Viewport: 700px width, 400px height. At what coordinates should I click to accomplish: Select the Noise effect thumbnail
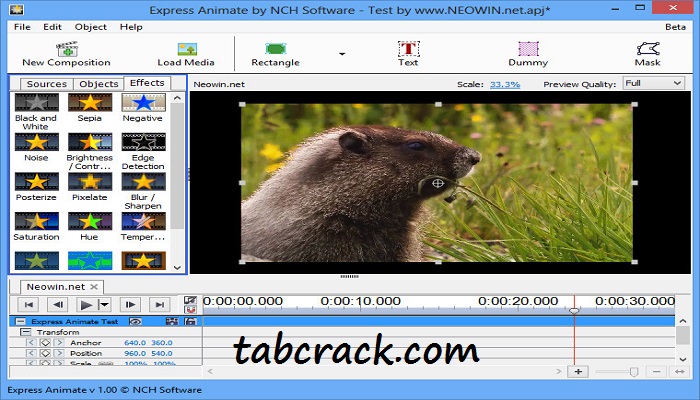[x=37, y=142]
